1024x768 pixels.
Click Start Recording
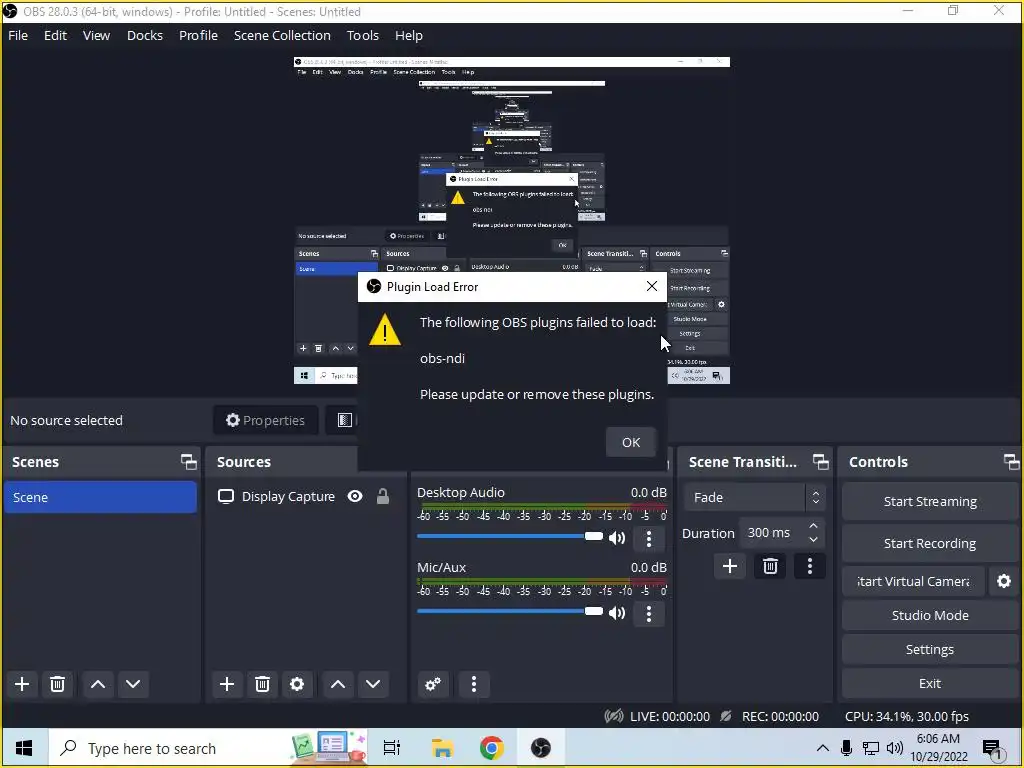[x=930, y=543]
